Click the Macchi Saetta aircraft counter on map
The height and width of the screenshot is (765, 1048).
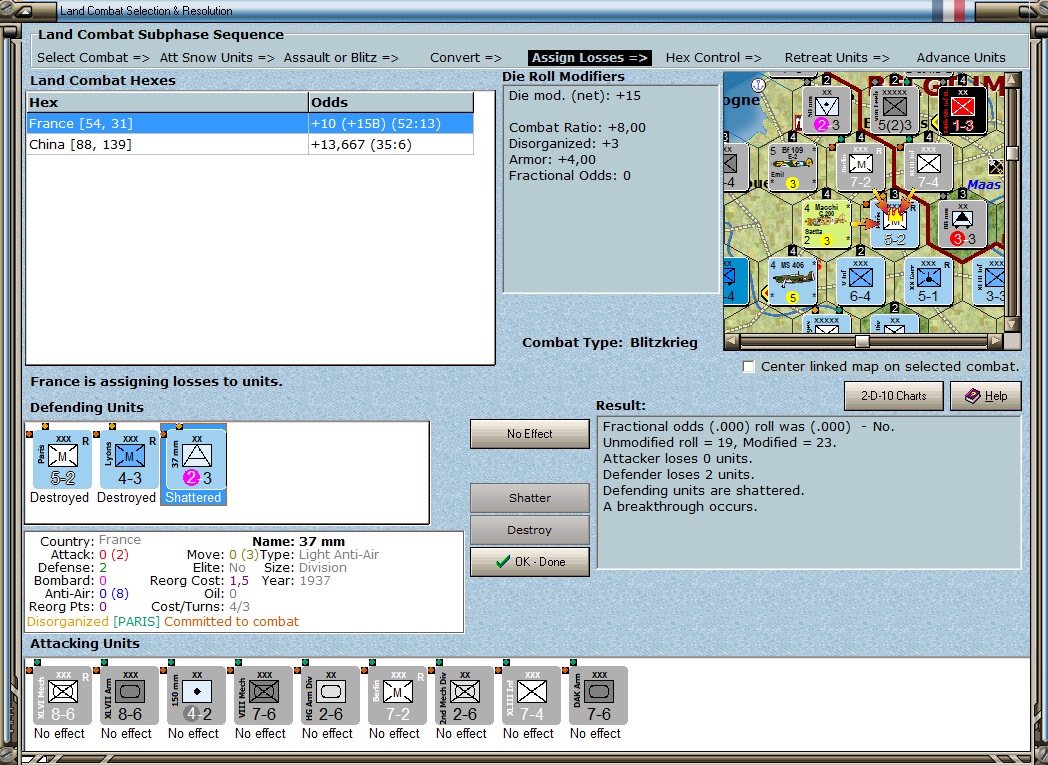[826, 224]
